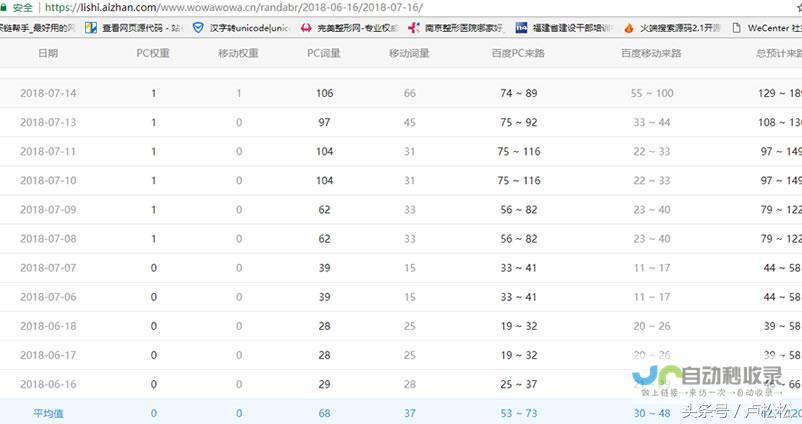
Task: Open the 链帮手 bookmark
Action: tap(37, 28)
